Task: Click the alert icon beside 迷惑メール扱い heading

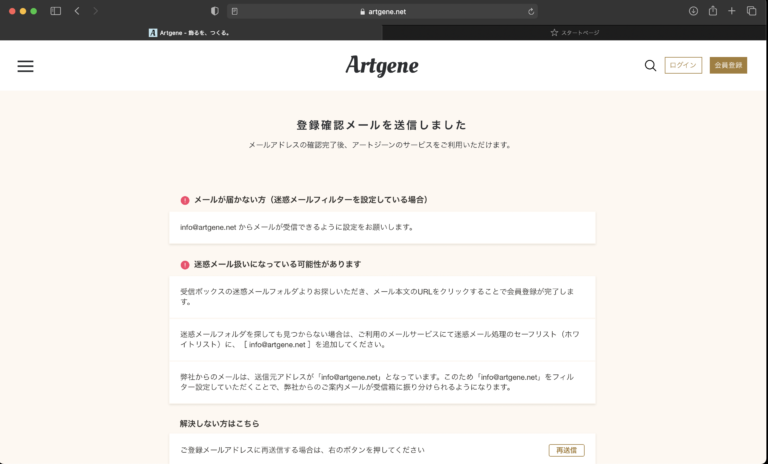Action: tap(184, 264)
